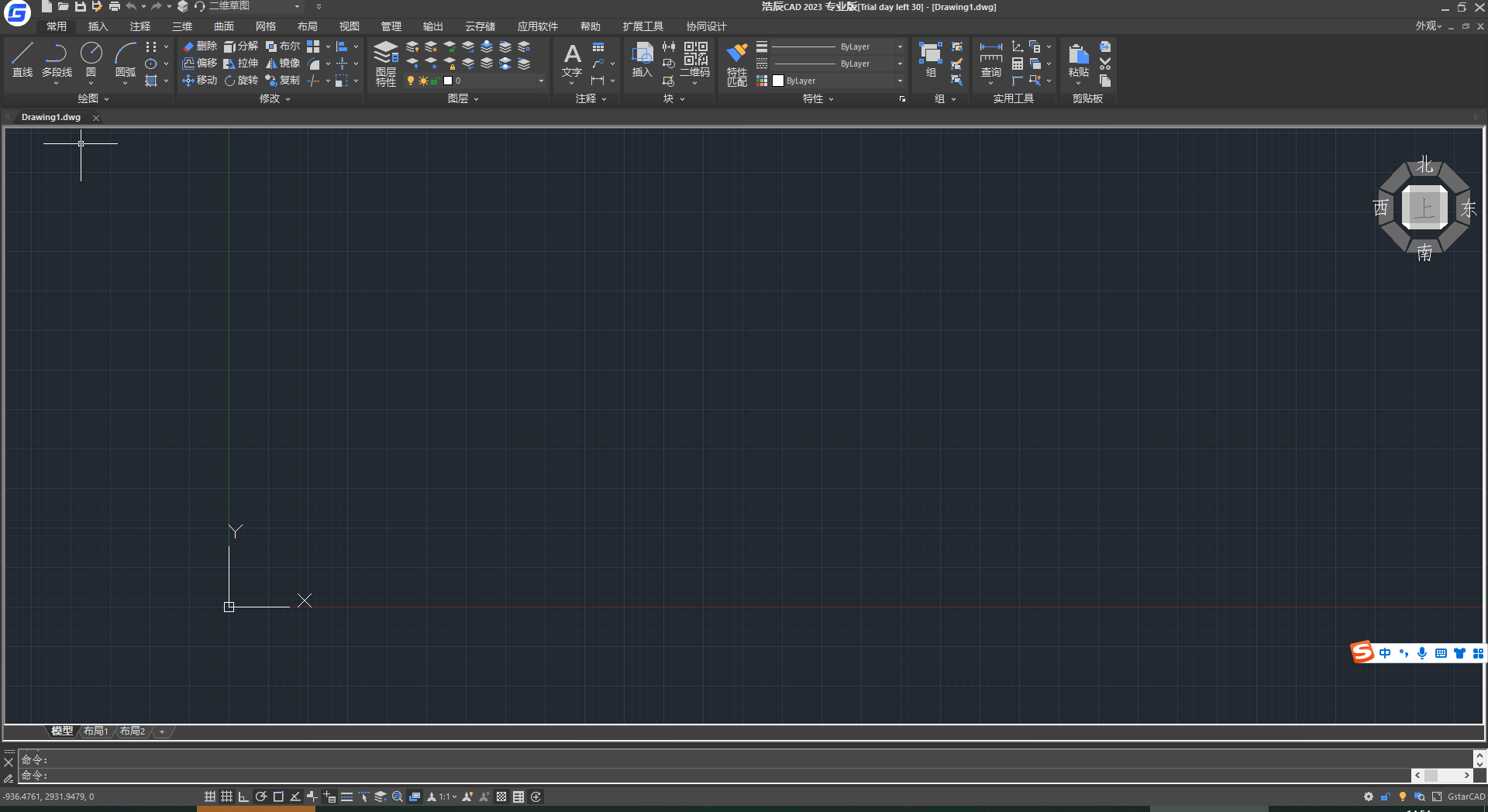Select the Arc (圆弧) tool

(x=126, y=60)
